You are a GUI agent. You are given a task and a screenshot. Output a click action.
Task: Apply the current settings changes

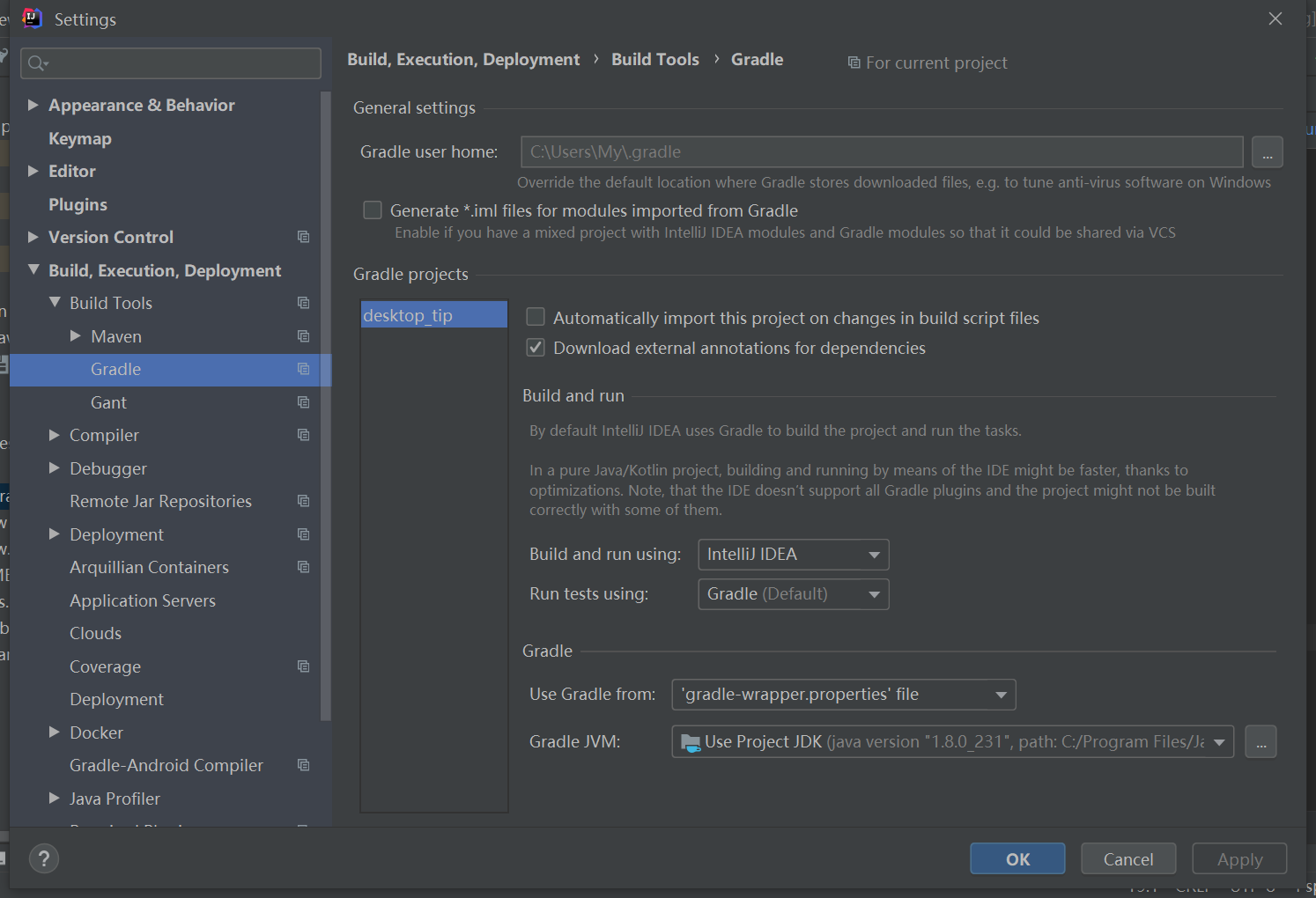1239,858
